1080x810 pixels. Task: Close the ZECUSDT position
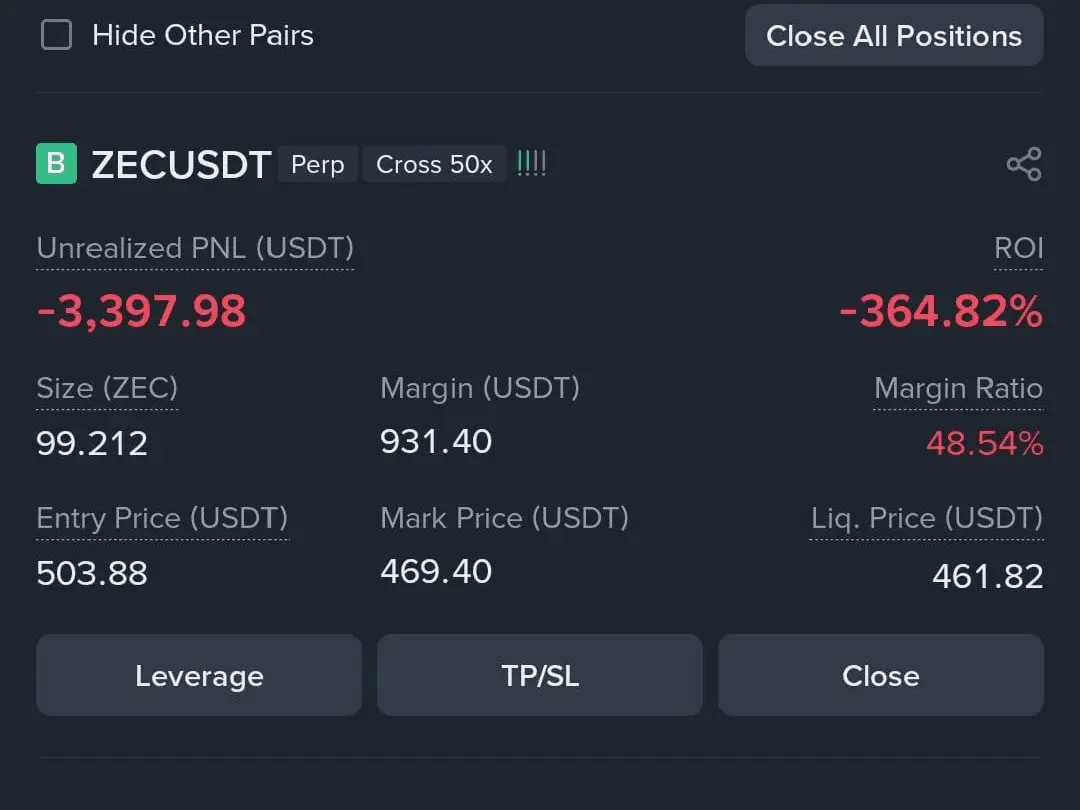click(880, 676)
